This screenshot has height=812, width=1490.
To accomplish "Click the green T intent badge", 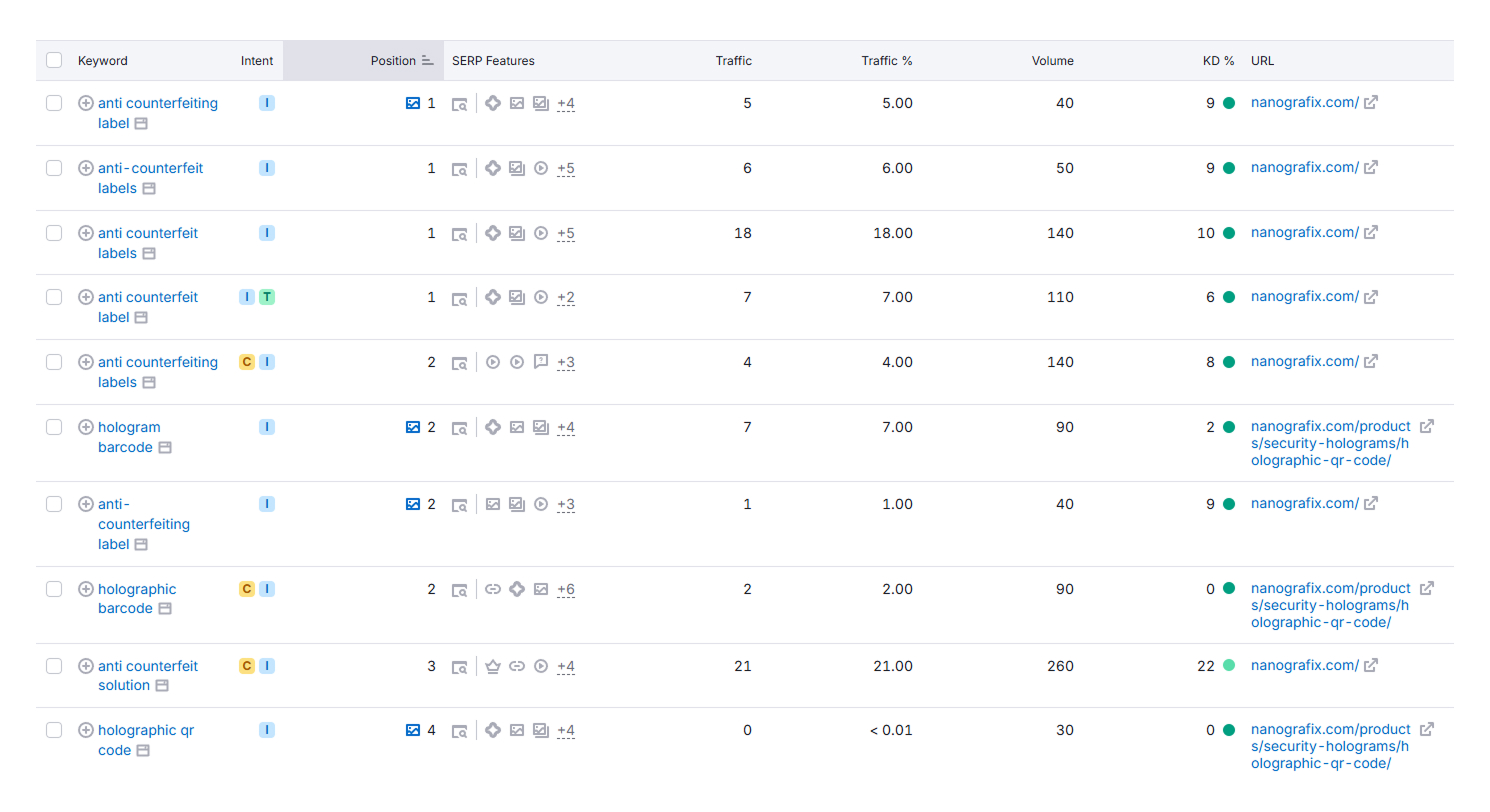I will pyautogui.click(x=267, y=297).
